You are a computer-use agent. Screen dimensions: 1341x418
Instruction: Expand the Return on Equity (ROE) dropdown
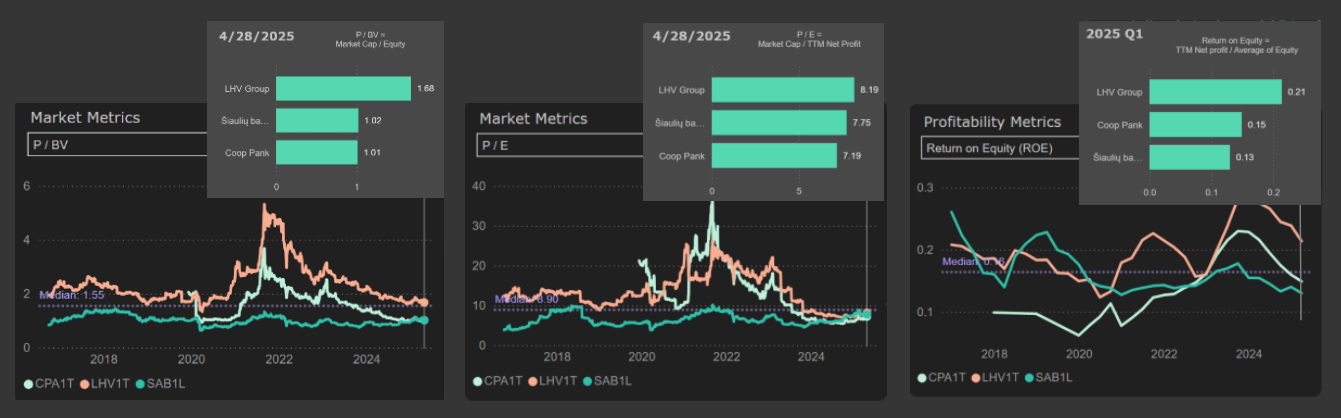coord(1000,150)
